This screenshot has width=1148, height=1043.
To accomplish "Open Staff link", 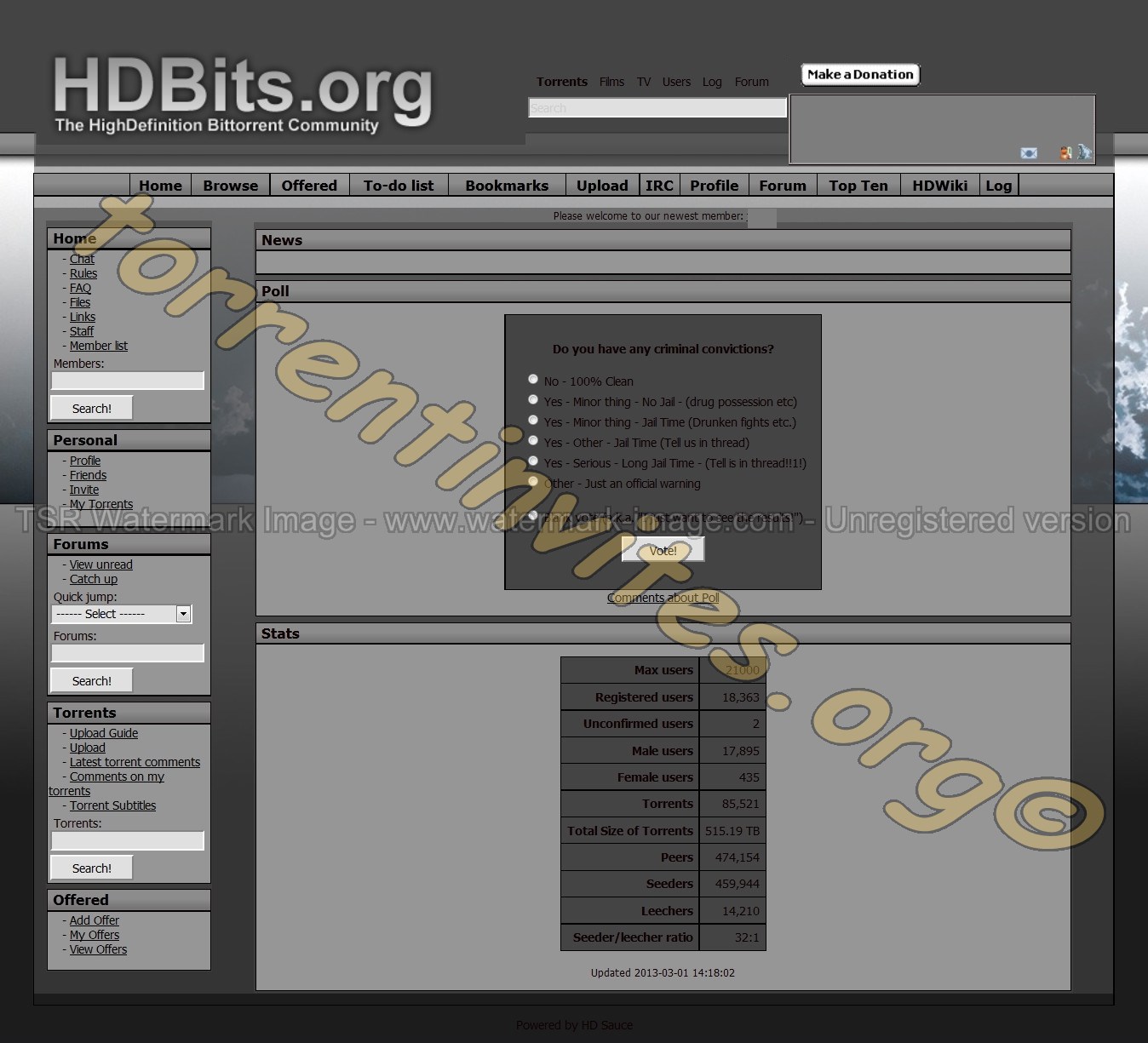I will point(82,331).
